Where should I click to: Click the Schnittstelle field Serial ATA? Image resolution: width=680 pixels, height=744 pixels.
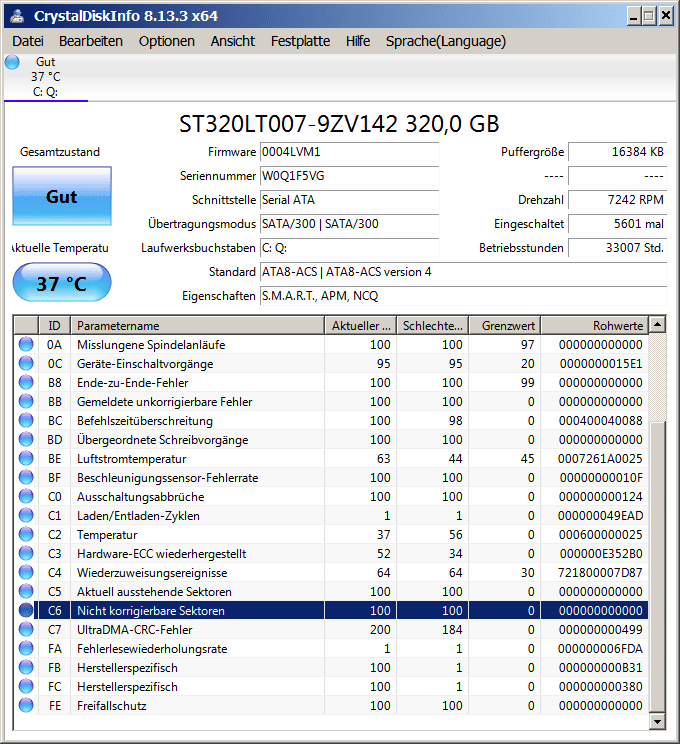click(x=349, y=200)
